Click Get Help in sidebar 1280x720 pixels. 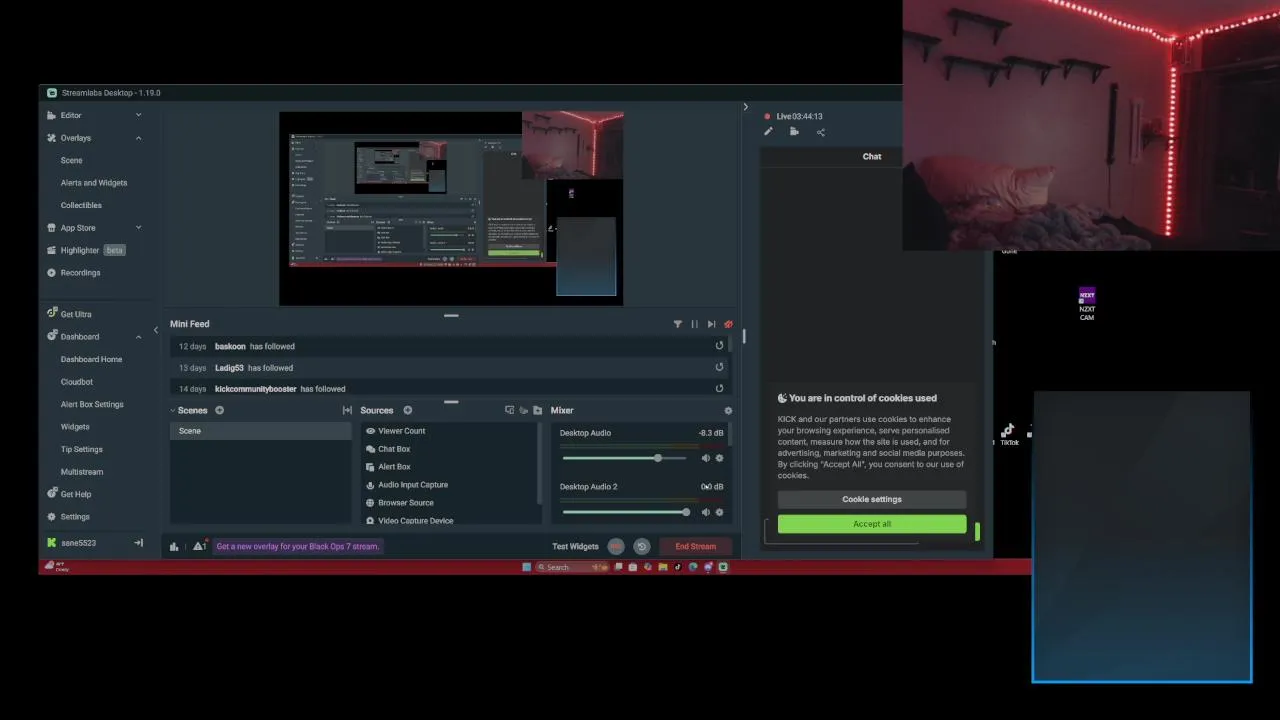click(x=76, y=494)
